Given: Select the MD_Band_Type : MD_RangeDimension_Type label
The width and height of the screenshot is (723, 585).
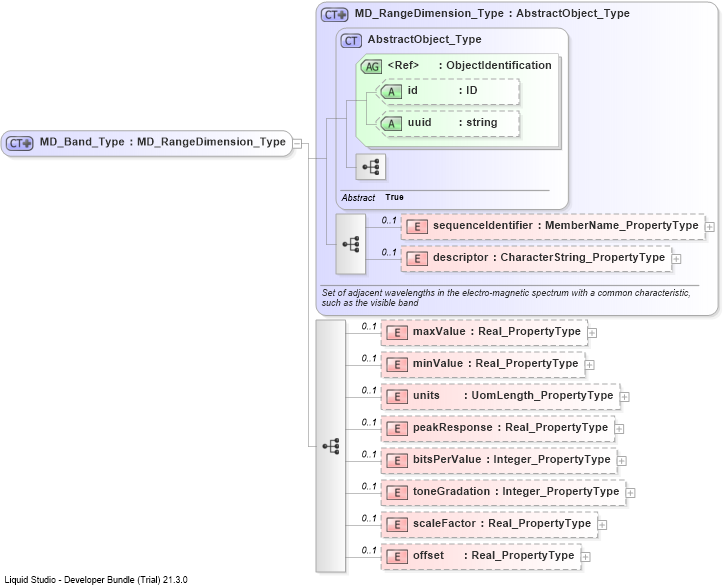Looking at the screenshot, I should click(163, 142).
